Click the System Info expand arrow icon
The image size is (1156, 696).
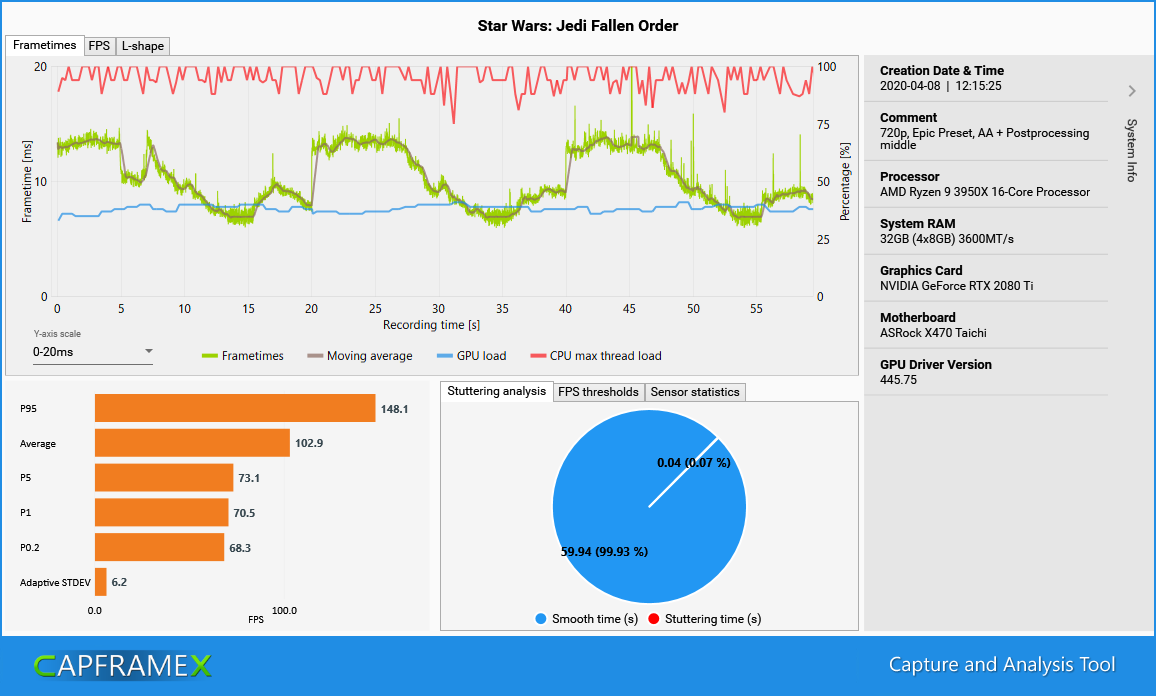pyautogui.click(x=1131, y=90)
